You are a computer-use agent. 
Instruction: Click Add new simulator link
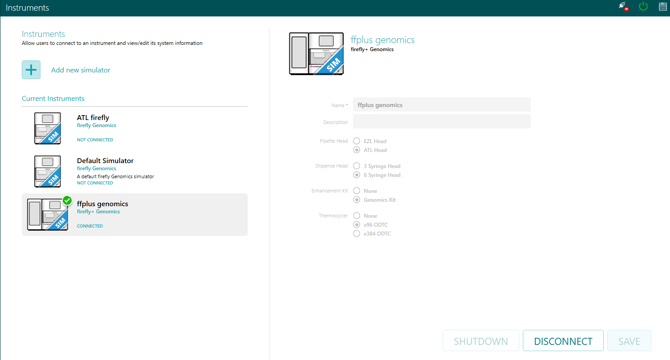(80, 70)
